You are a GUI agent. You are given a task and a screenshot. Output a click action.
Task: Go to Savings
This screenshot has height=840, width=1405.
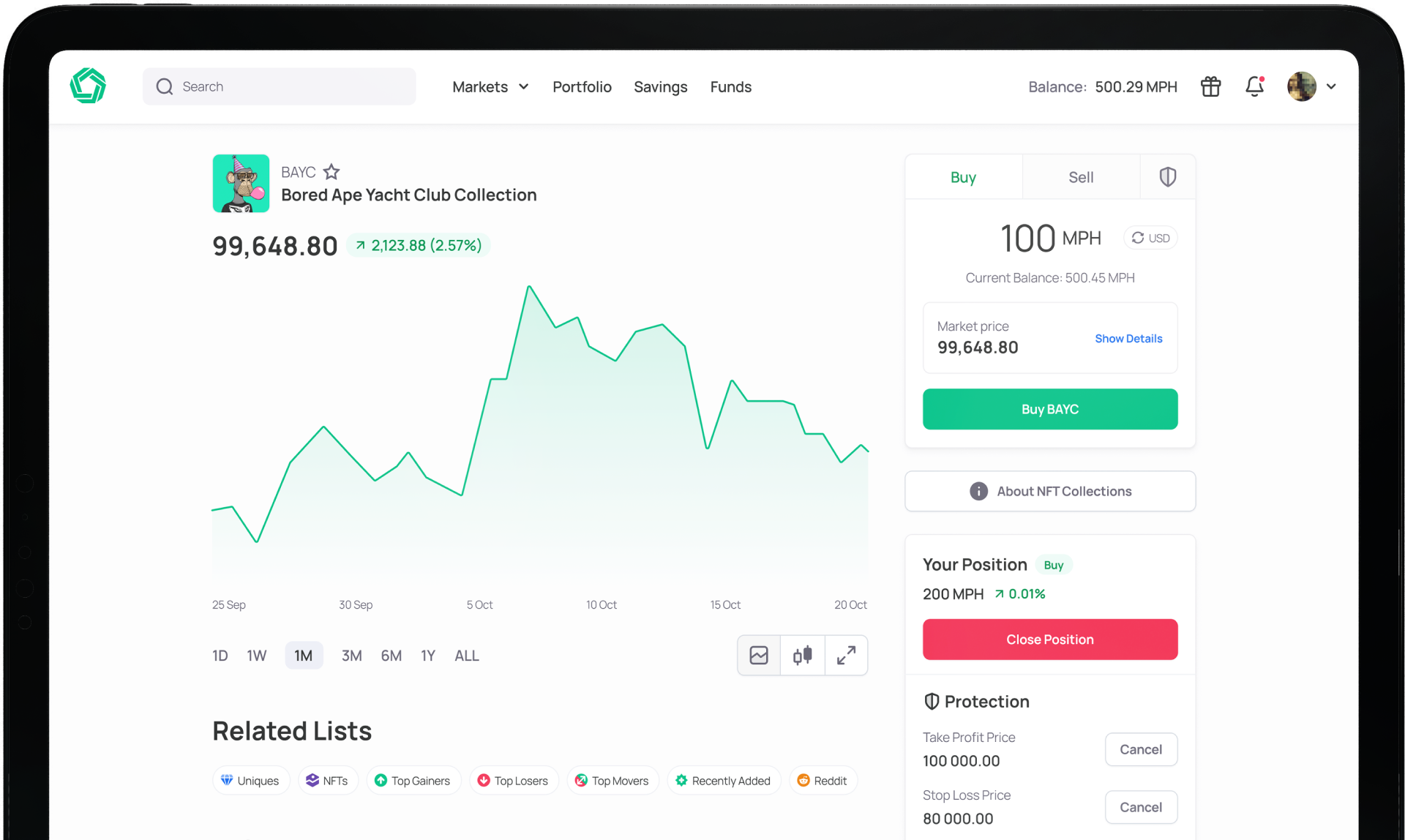click(x=660, y=86)
